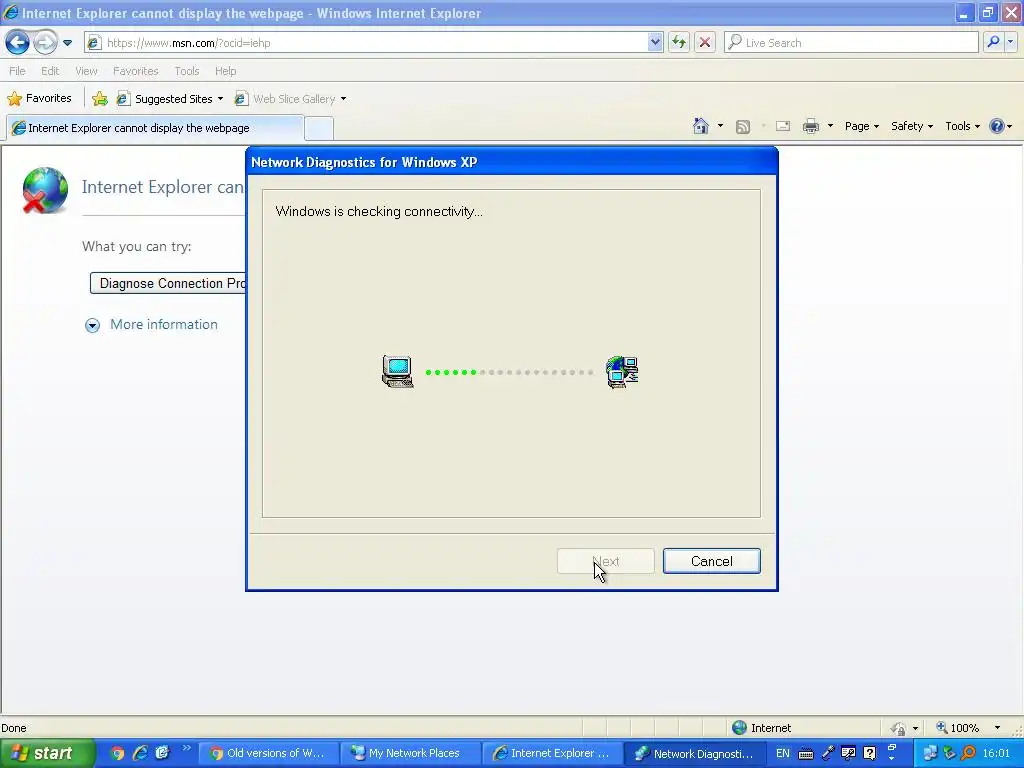The width and height of the screenshot is (1024, 768).
Task: Launch Chrome from the Quick Launch bar
Action: click(x=117, y=753)
